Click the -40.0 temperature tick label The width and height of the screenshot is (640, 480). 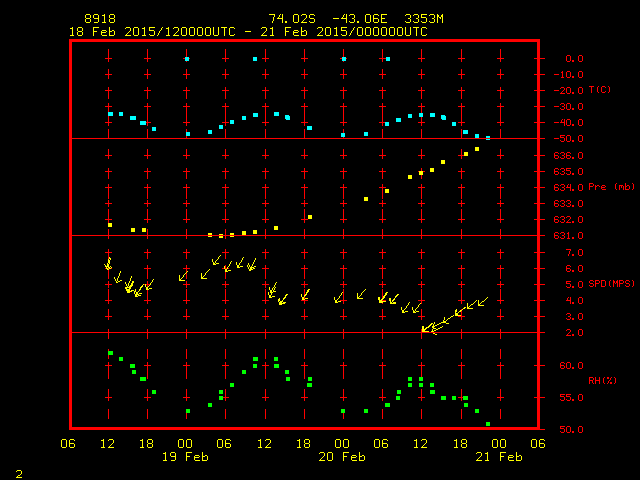[x=569, y=122]
